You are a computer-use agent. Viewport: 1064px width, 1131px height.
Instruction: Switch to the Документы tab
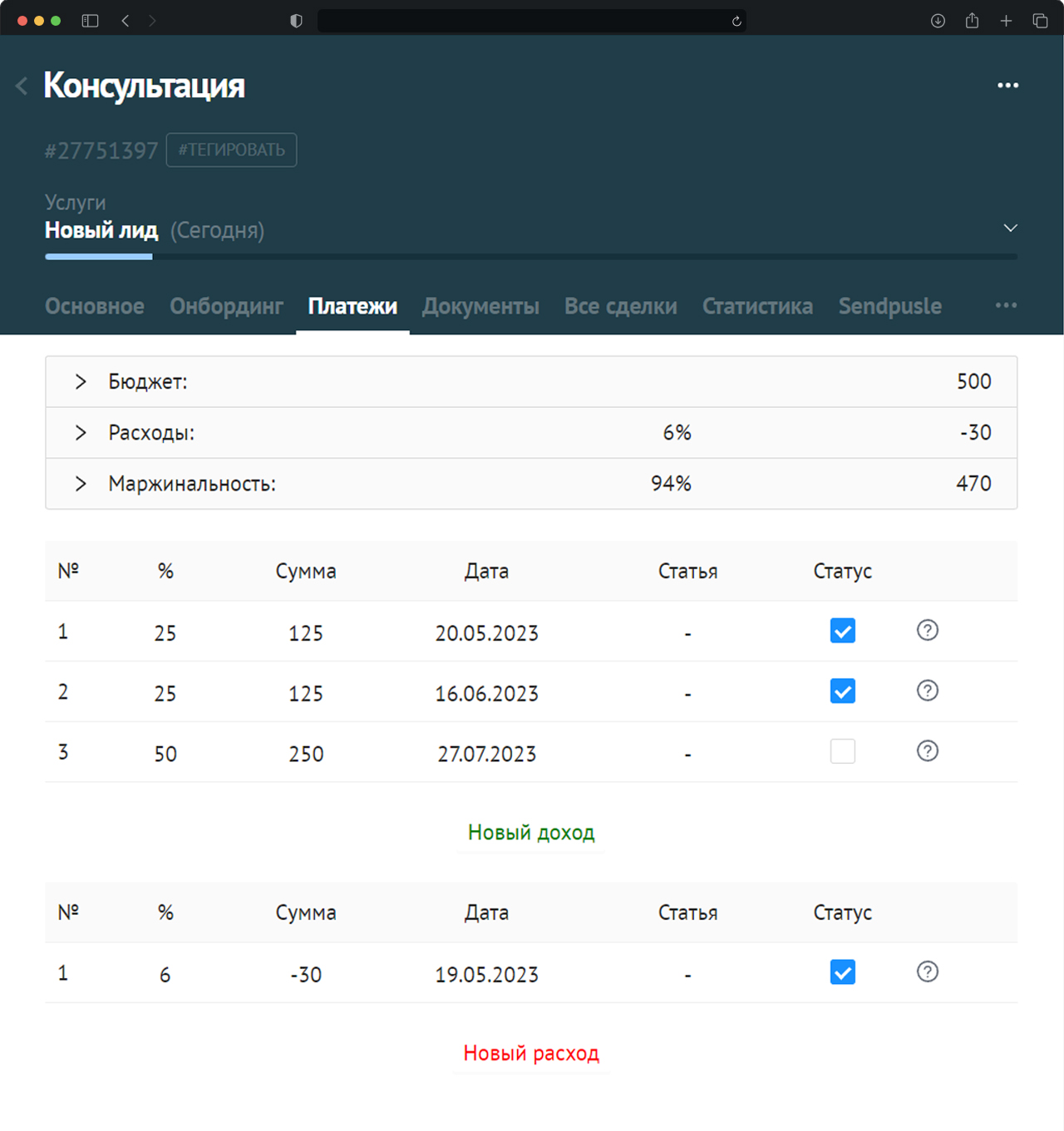(480, 306)
